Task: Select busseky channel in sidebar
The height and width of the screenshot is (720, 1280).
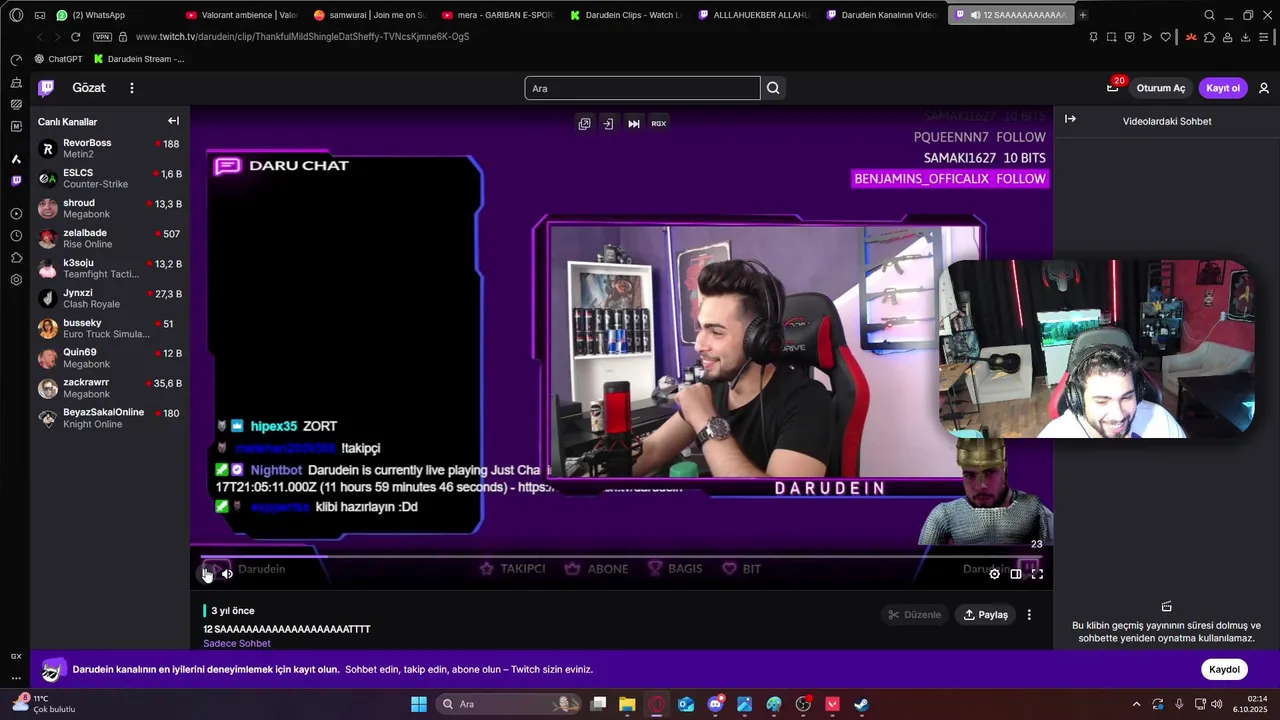Action: [110, 329]
